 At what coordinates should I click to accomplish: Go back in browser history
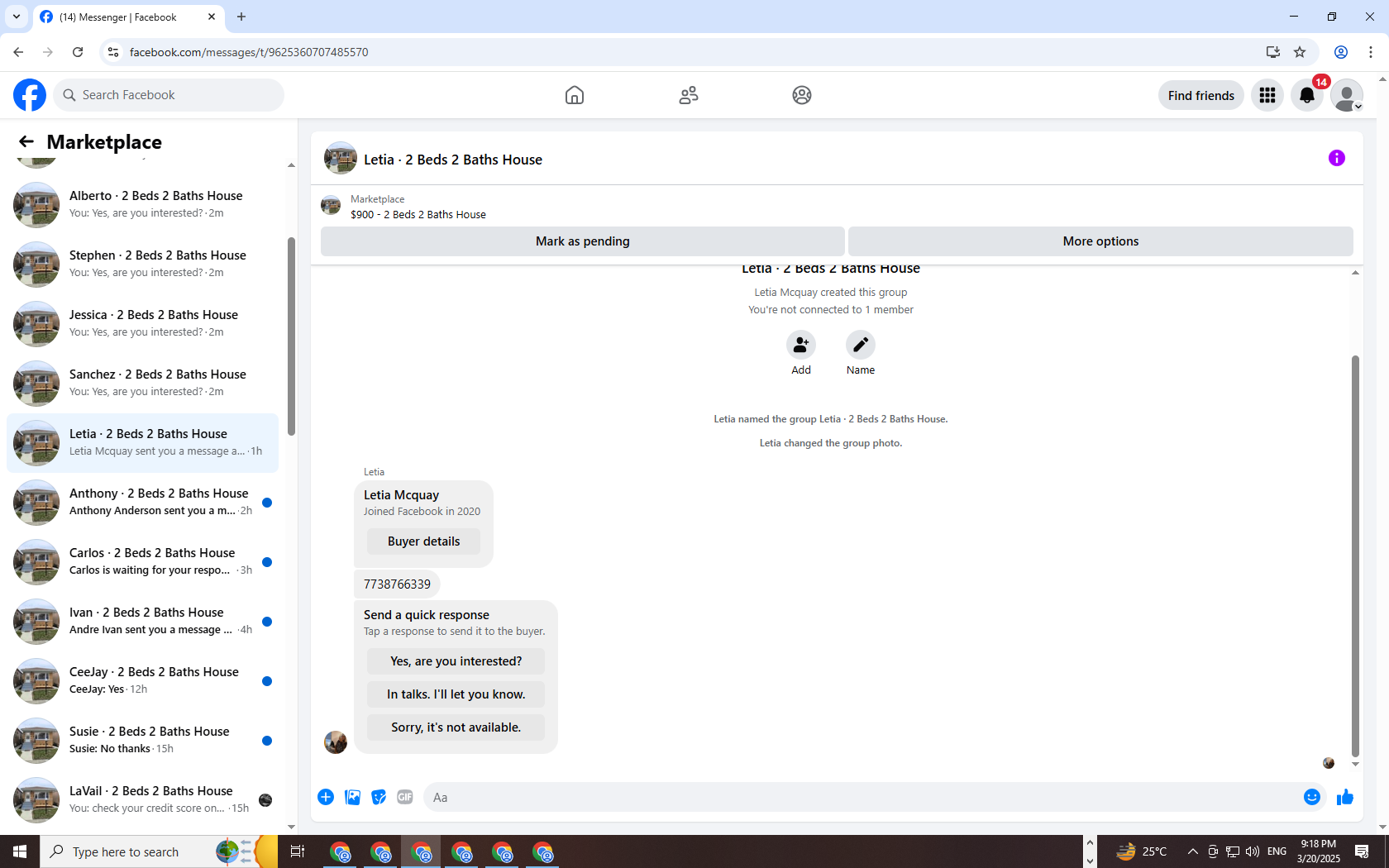click(18, 52)
